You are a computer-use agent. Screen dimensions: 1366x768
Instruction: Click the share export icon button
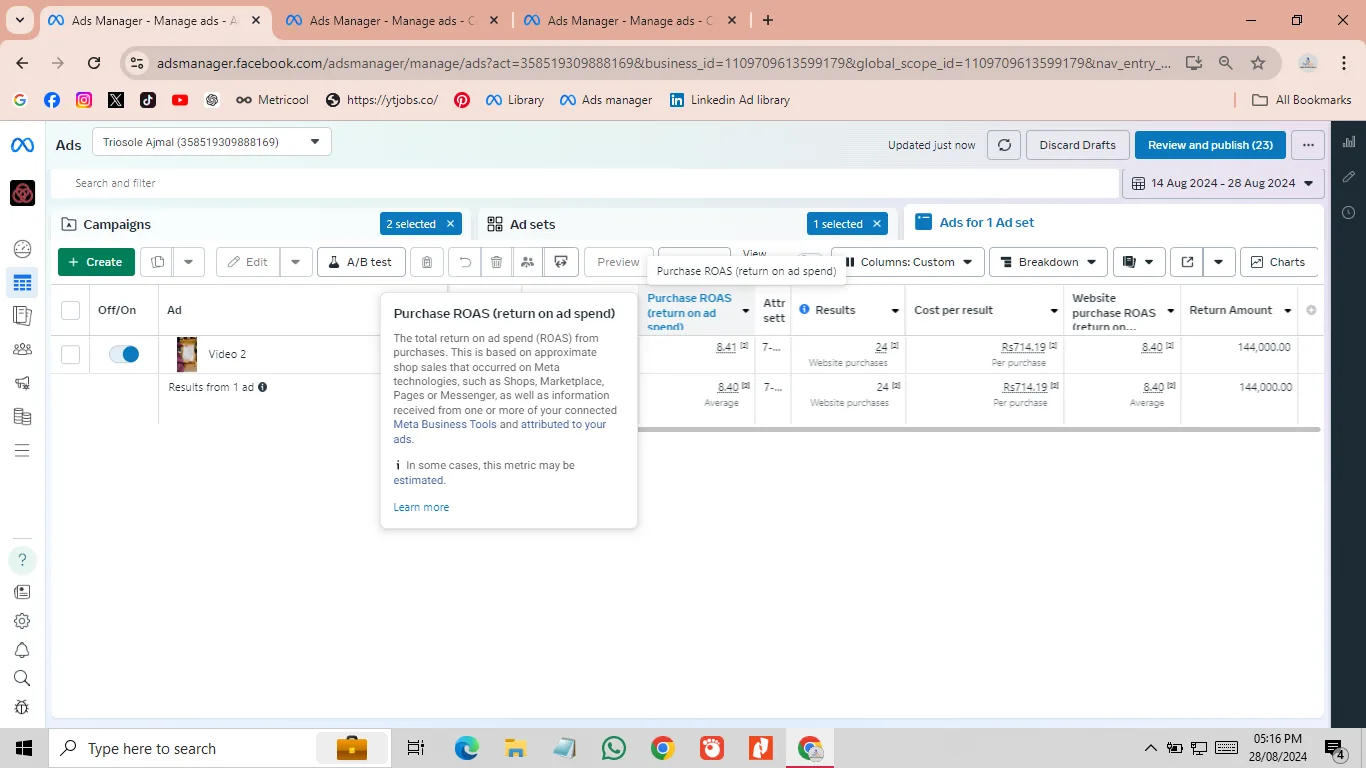click(x=1187, y=262)
